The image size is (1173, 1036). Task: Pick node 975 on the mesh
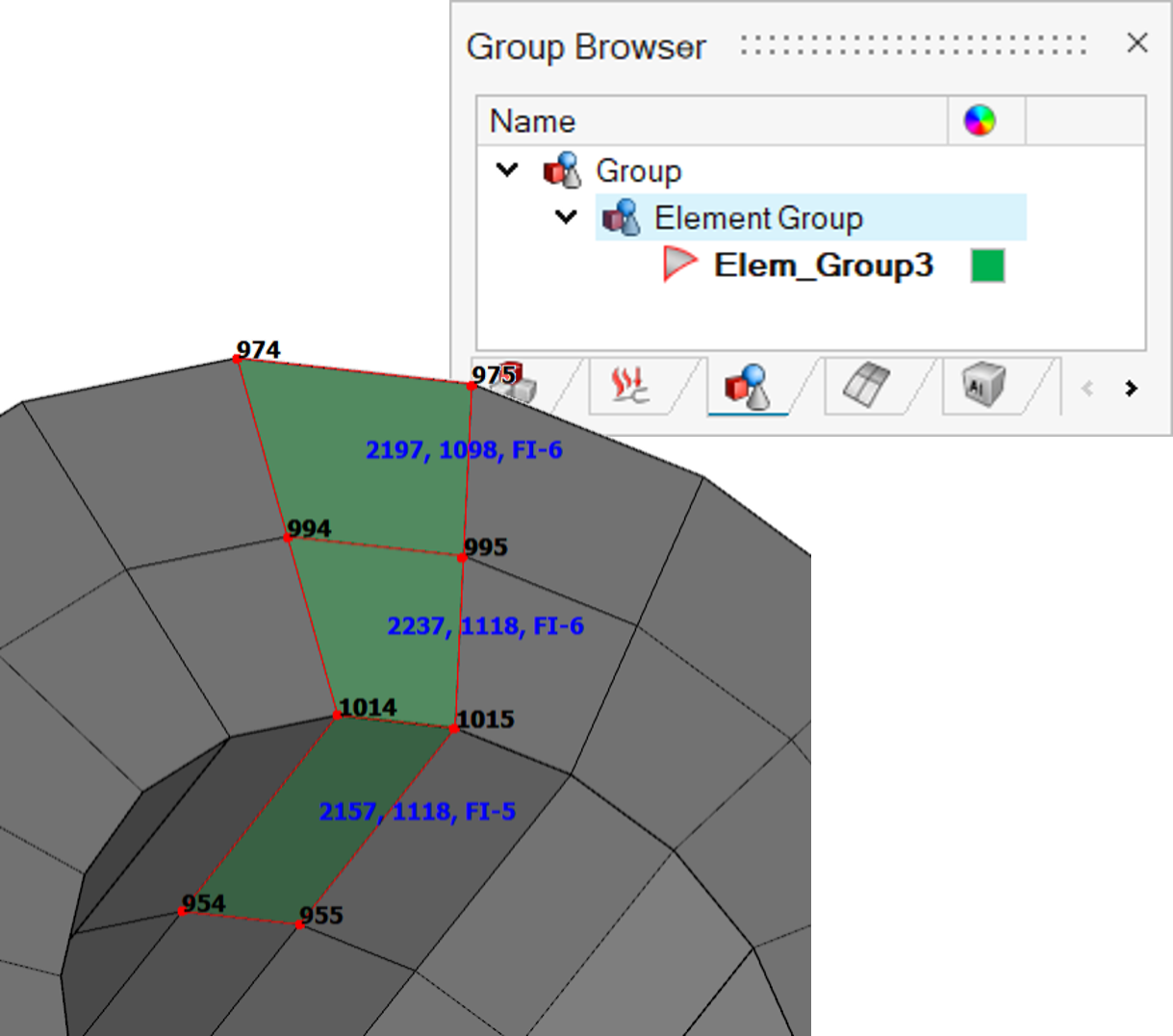pyautogui.click(x=472, y=386)
